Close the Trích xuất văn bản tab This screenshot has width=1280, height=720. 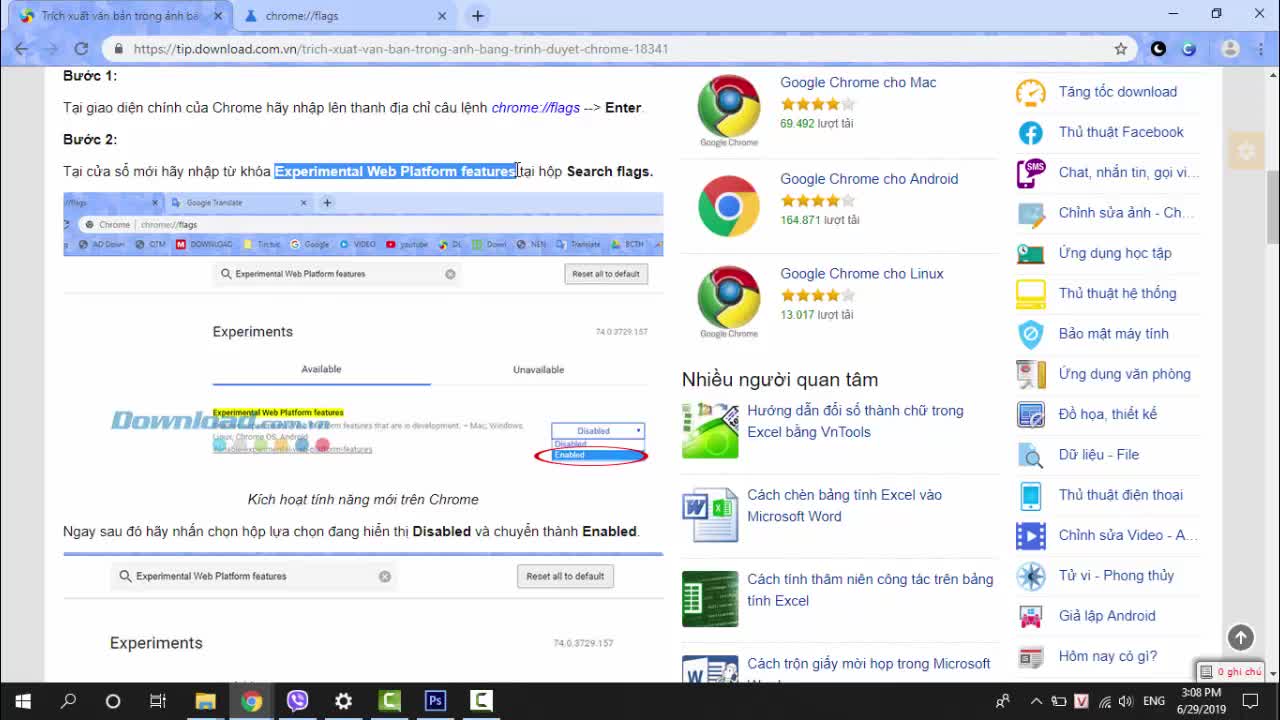tap(218, 16)
